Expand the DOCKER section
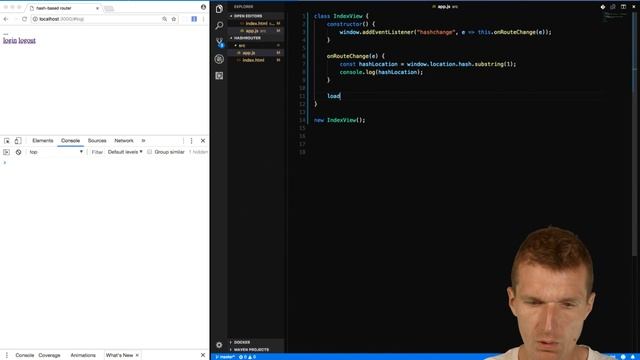This screenshot has height=360, width=640. 256,342
